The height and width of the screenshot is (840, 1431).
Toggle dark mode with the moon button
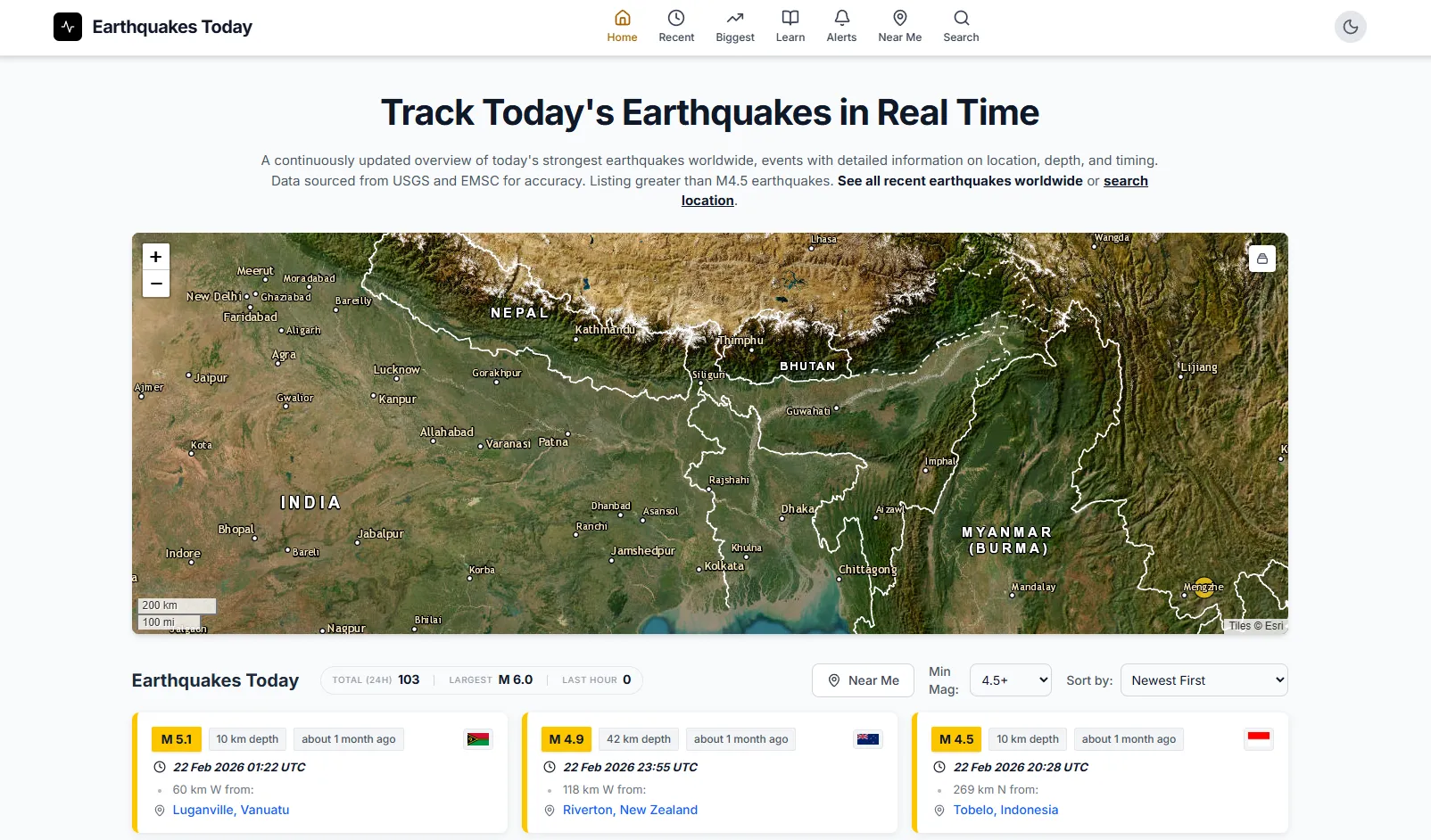coord(1350,27)
